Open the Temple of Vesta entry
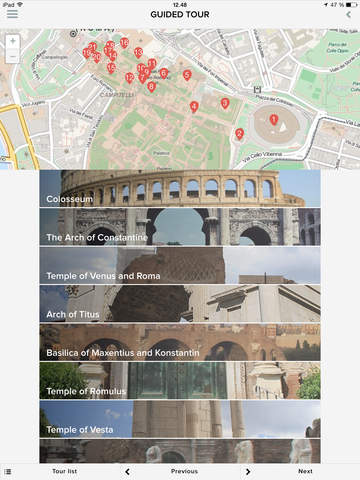 (180, 419)
